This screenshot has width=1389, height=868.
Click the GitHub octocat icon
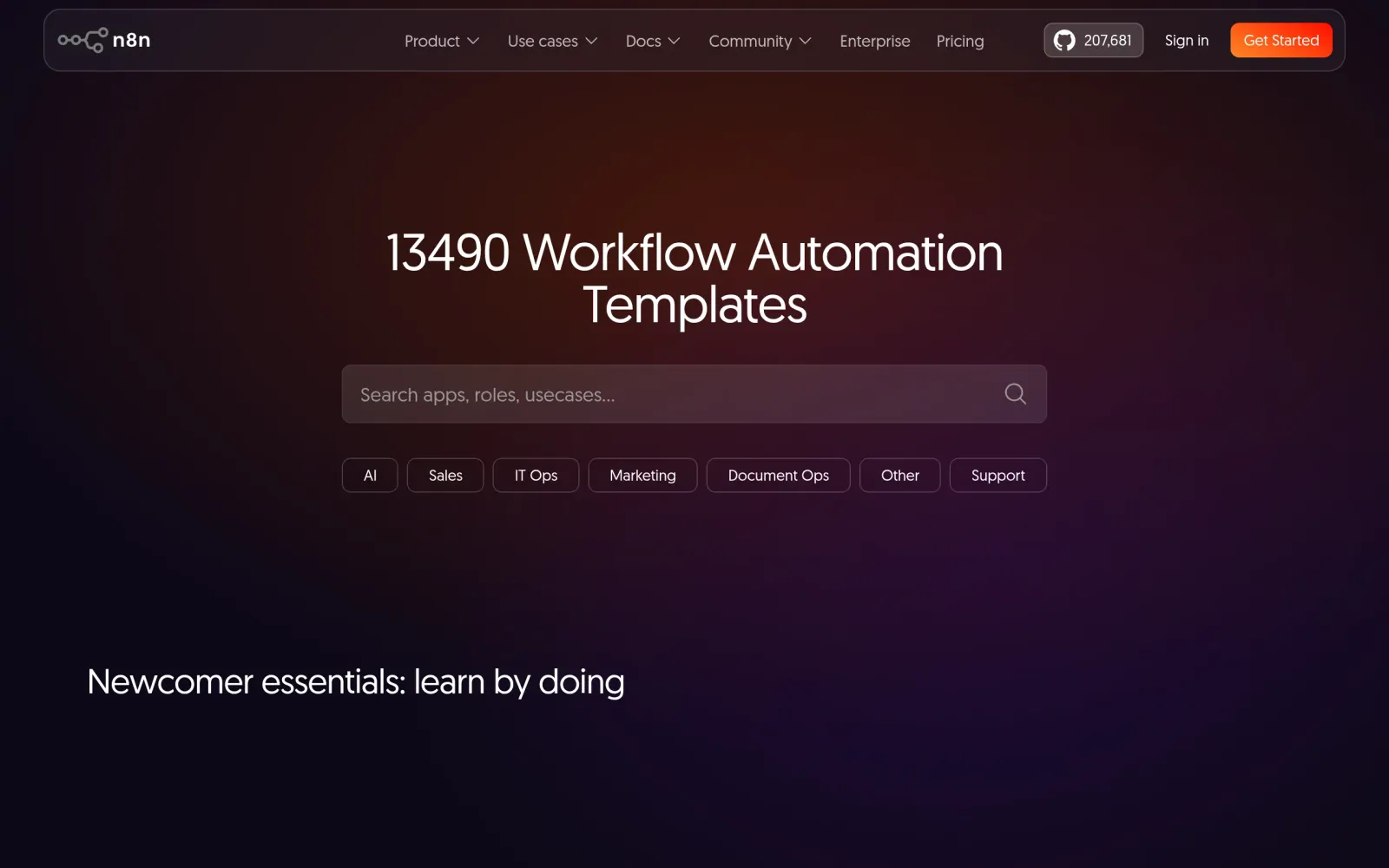click(1064, 40)
